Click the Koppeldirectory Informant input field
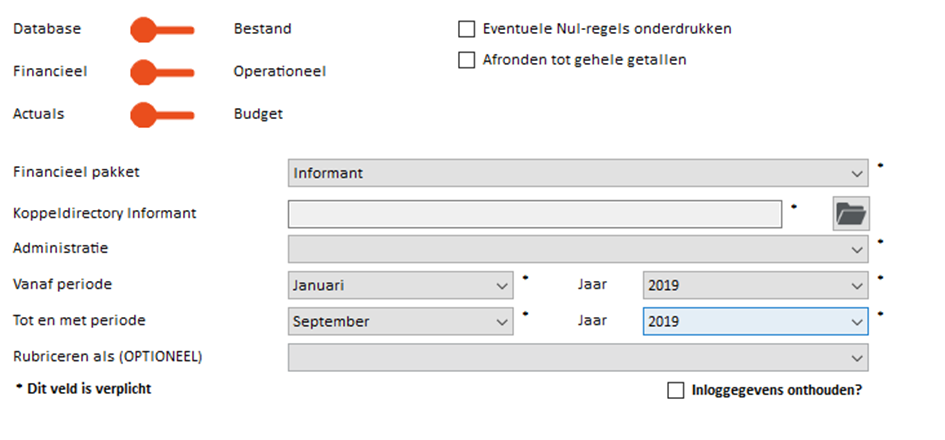This screenshot has height=440, width=945. pos(535,214)
